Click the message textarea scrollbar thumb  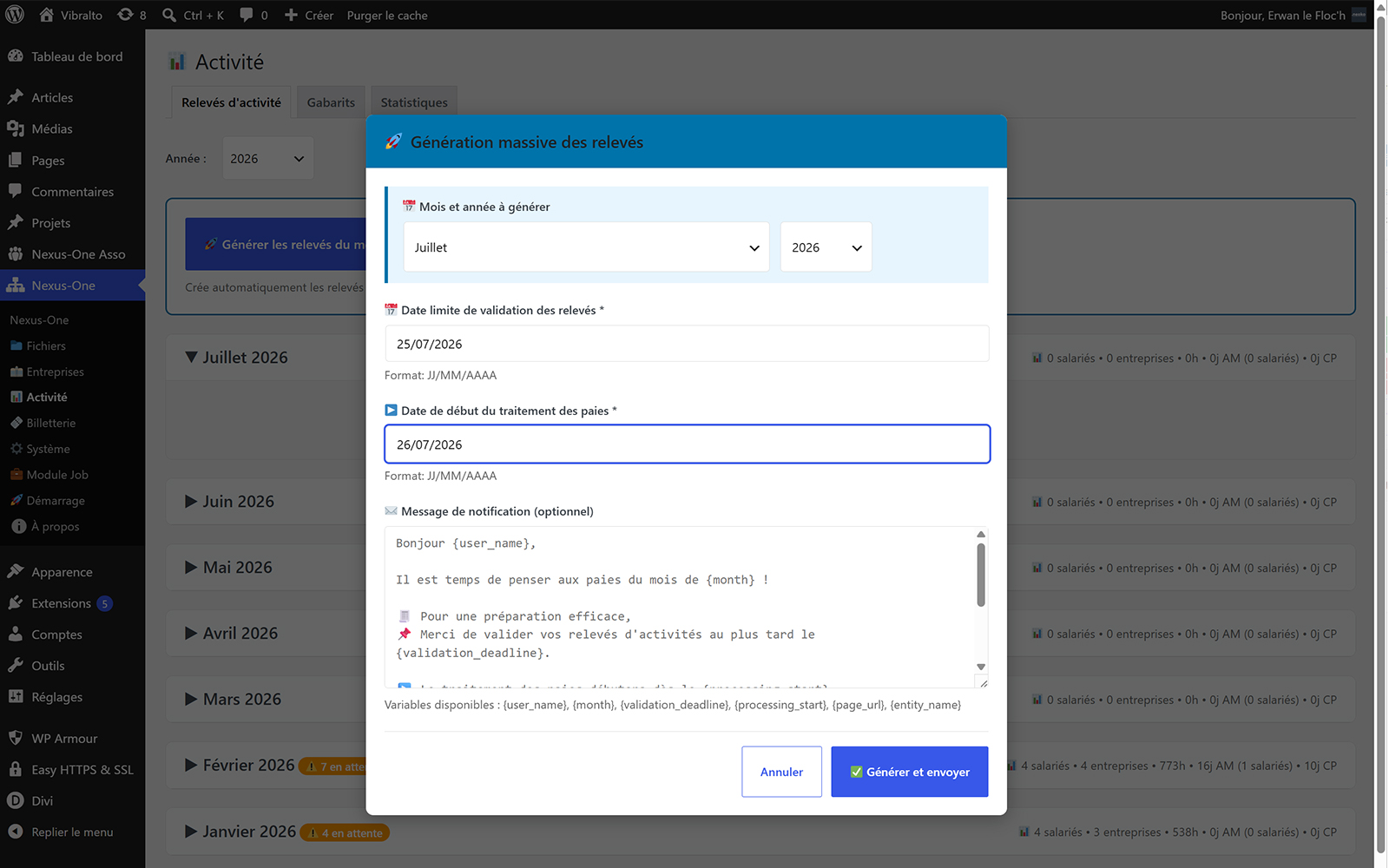click(981, 575)
